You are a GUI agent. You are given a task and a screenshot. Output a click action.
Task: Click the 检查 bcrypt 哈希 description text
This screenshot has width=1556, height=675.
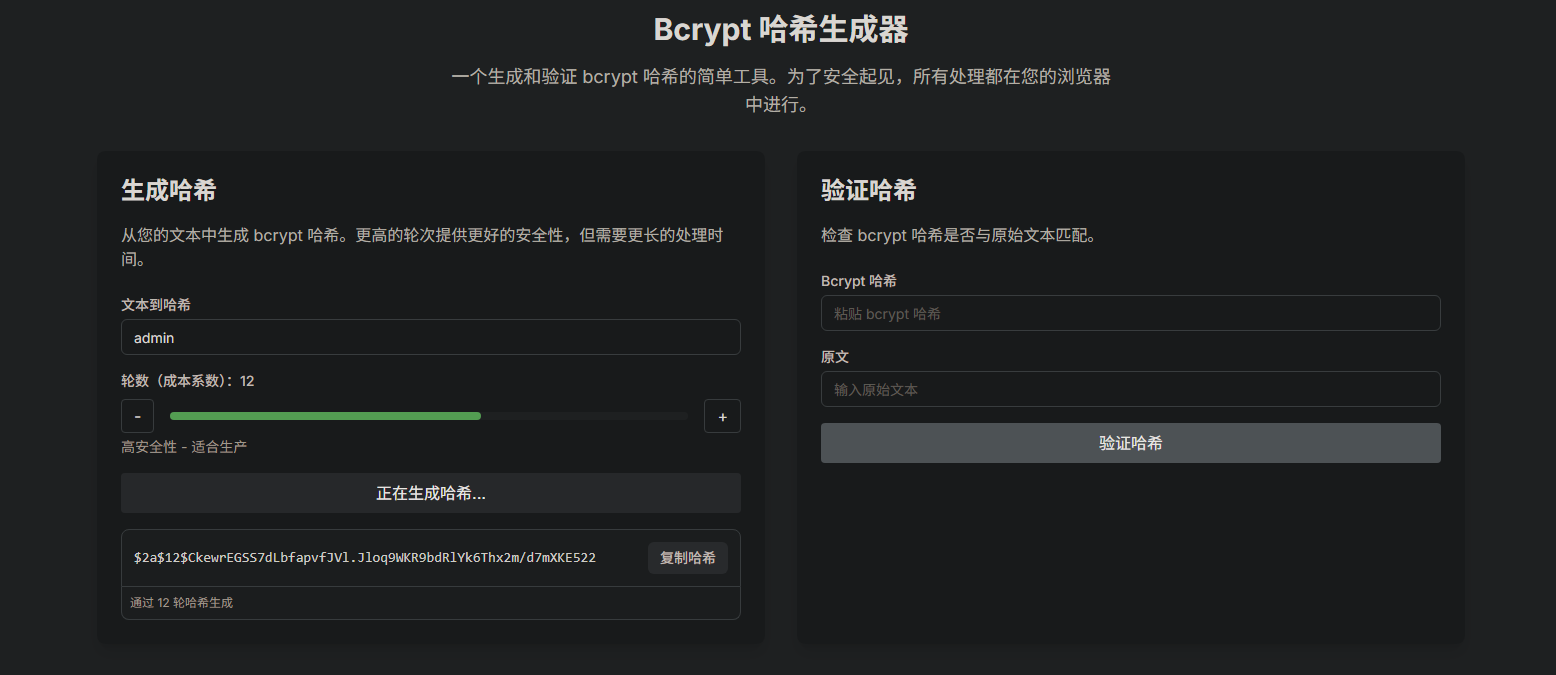[x=958, y=236]
